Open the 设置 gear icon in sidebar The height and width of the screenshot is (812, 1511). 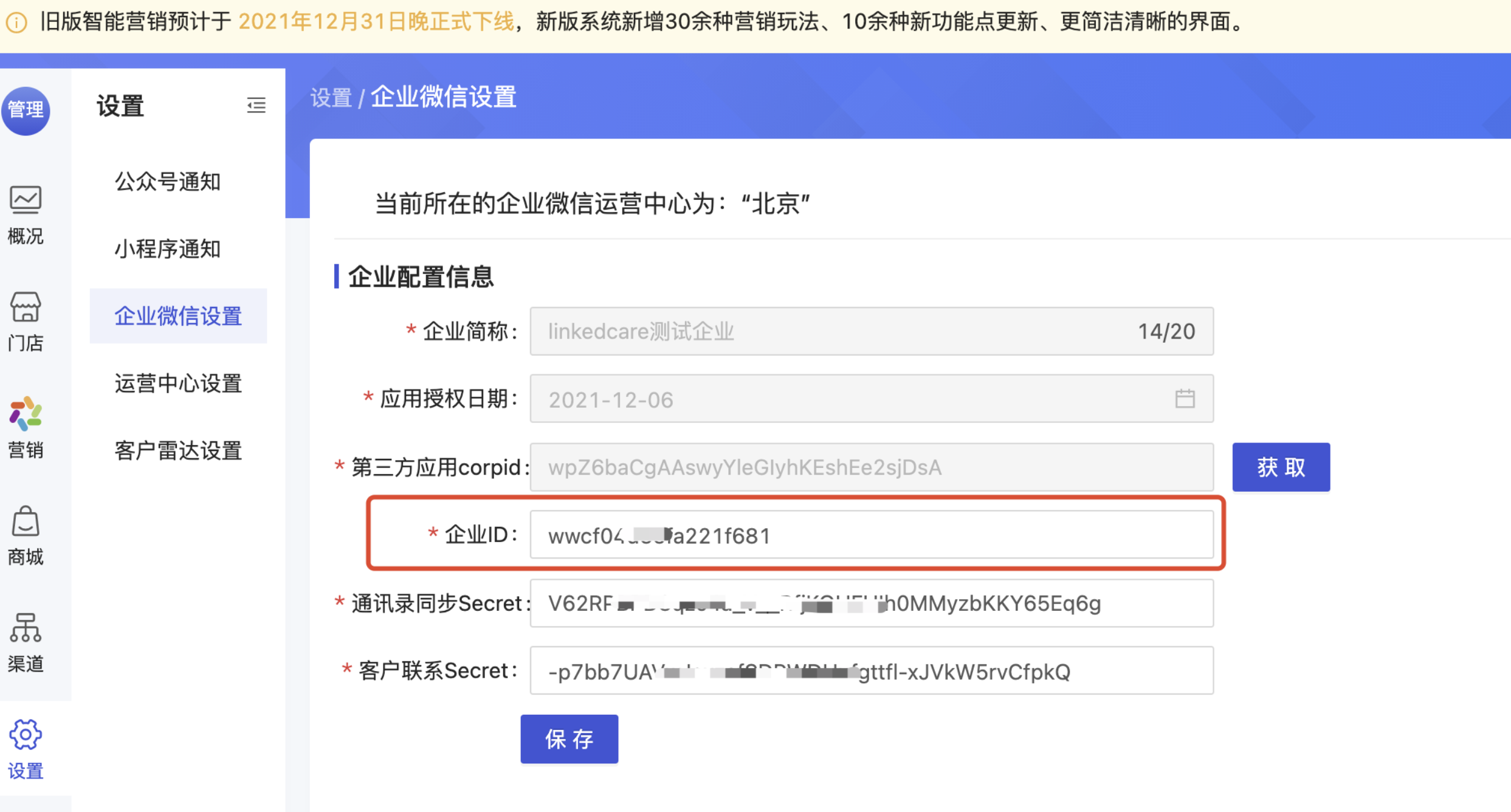click(26, 735)
